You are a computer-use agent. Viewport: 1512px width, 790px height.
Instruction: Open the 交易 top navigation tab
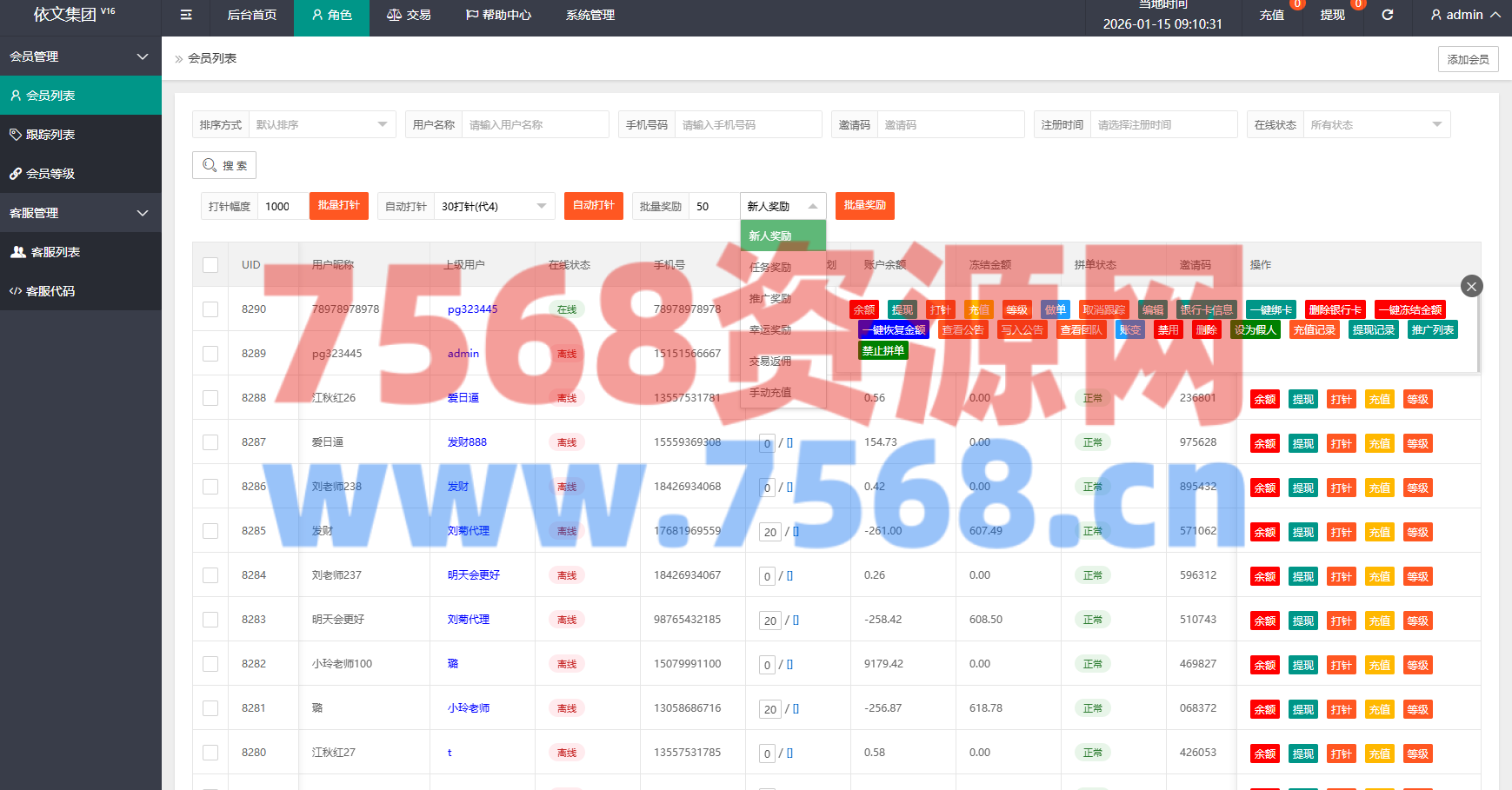click(x=409, y=15)
